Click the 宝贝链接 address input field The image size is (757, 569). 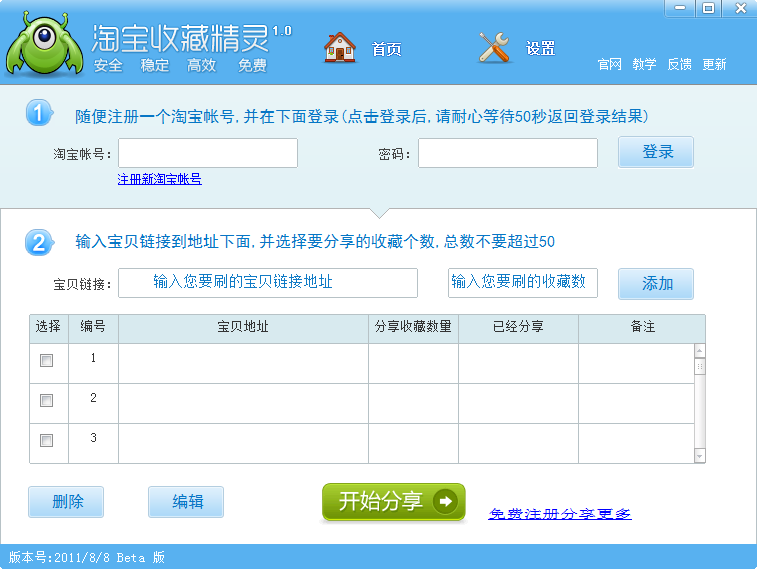268,283
